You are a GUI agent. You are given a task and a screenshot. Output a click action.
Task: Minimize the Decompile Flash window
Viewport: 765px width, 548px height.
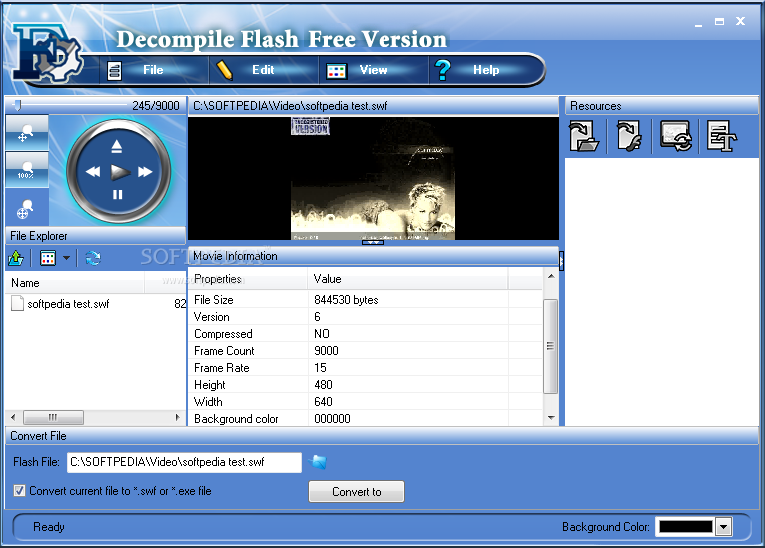[699, 23]
